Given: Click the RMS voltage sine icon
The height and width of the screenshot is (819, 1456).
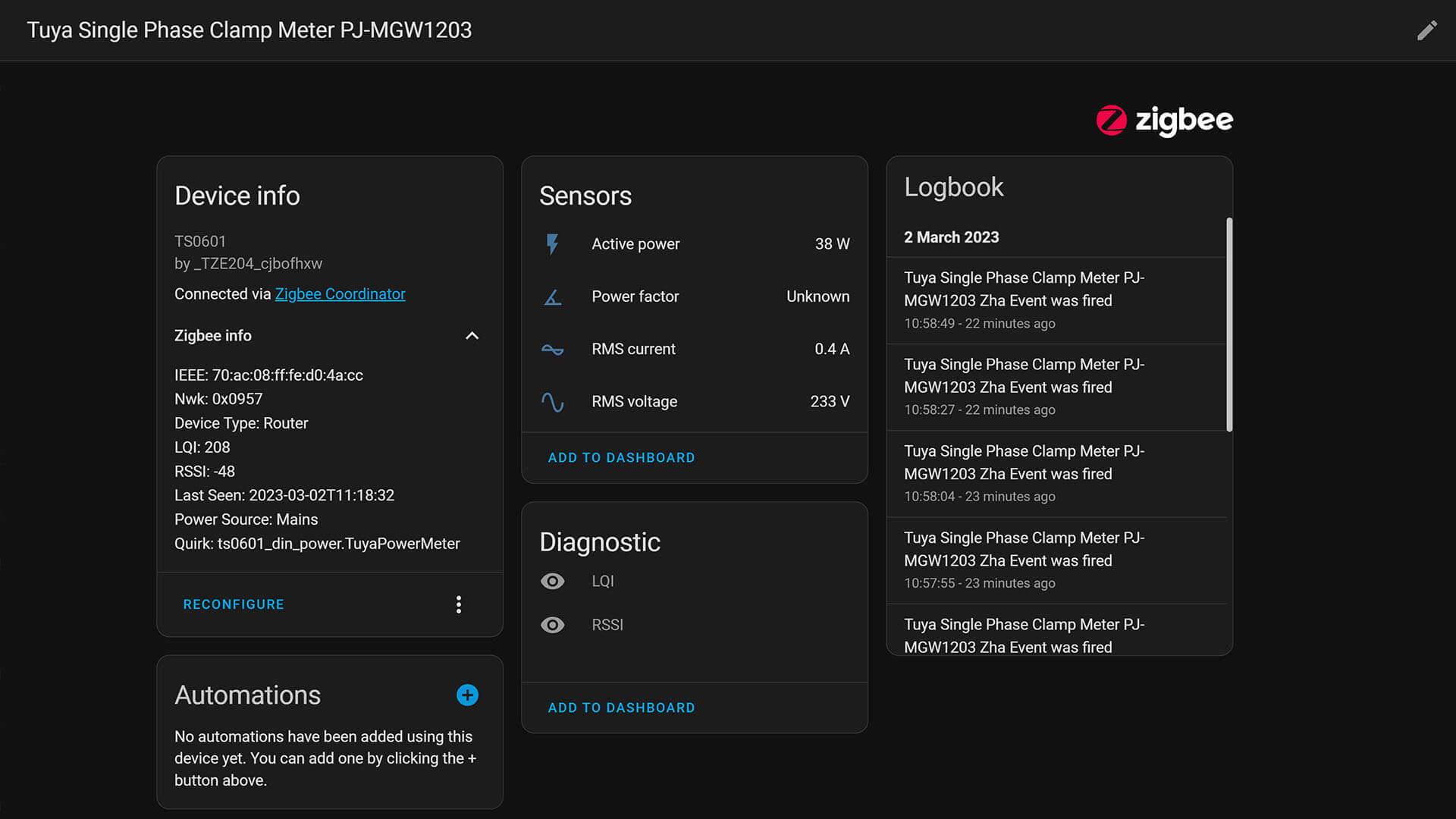Looking at the screenshot, I should (x=553, y=402).
